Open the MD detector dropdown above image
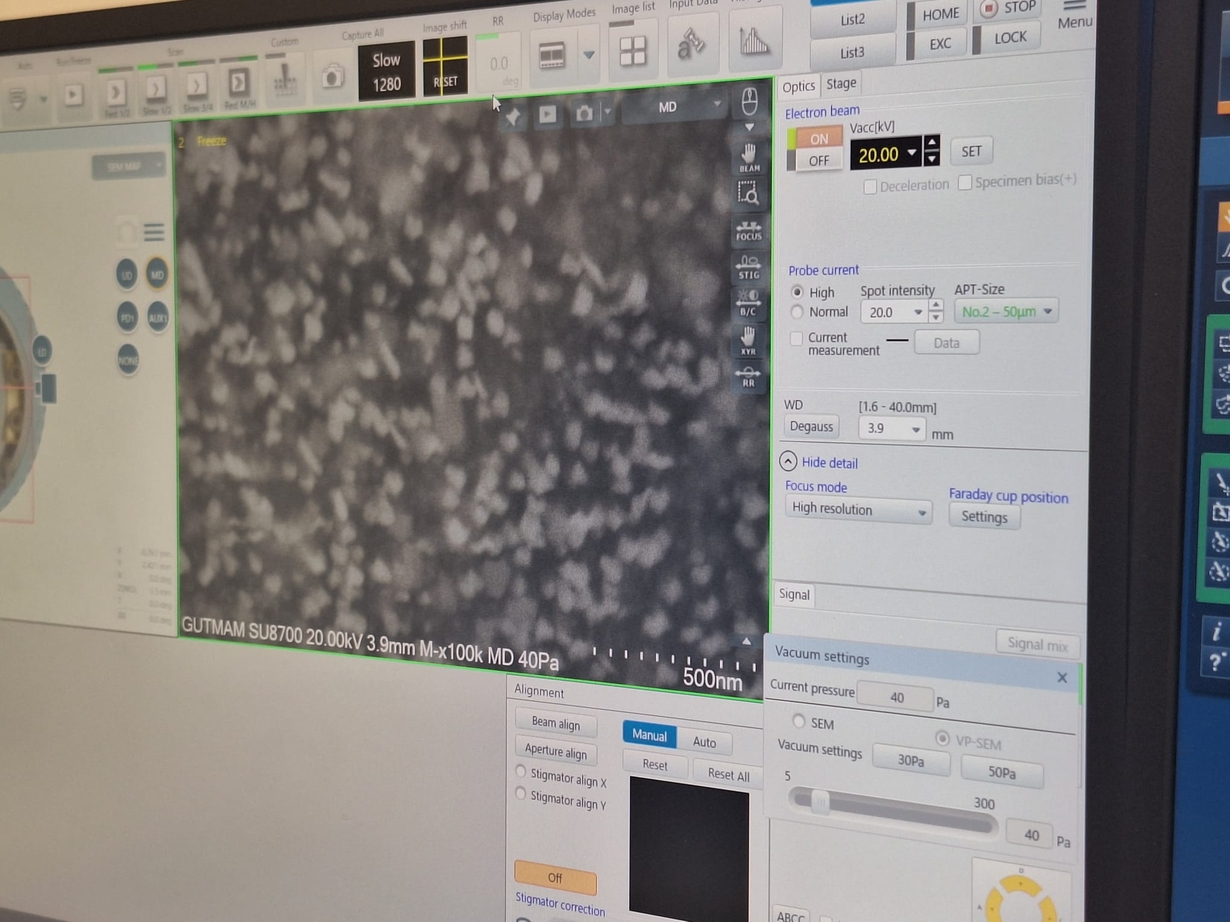 (674, 106)
